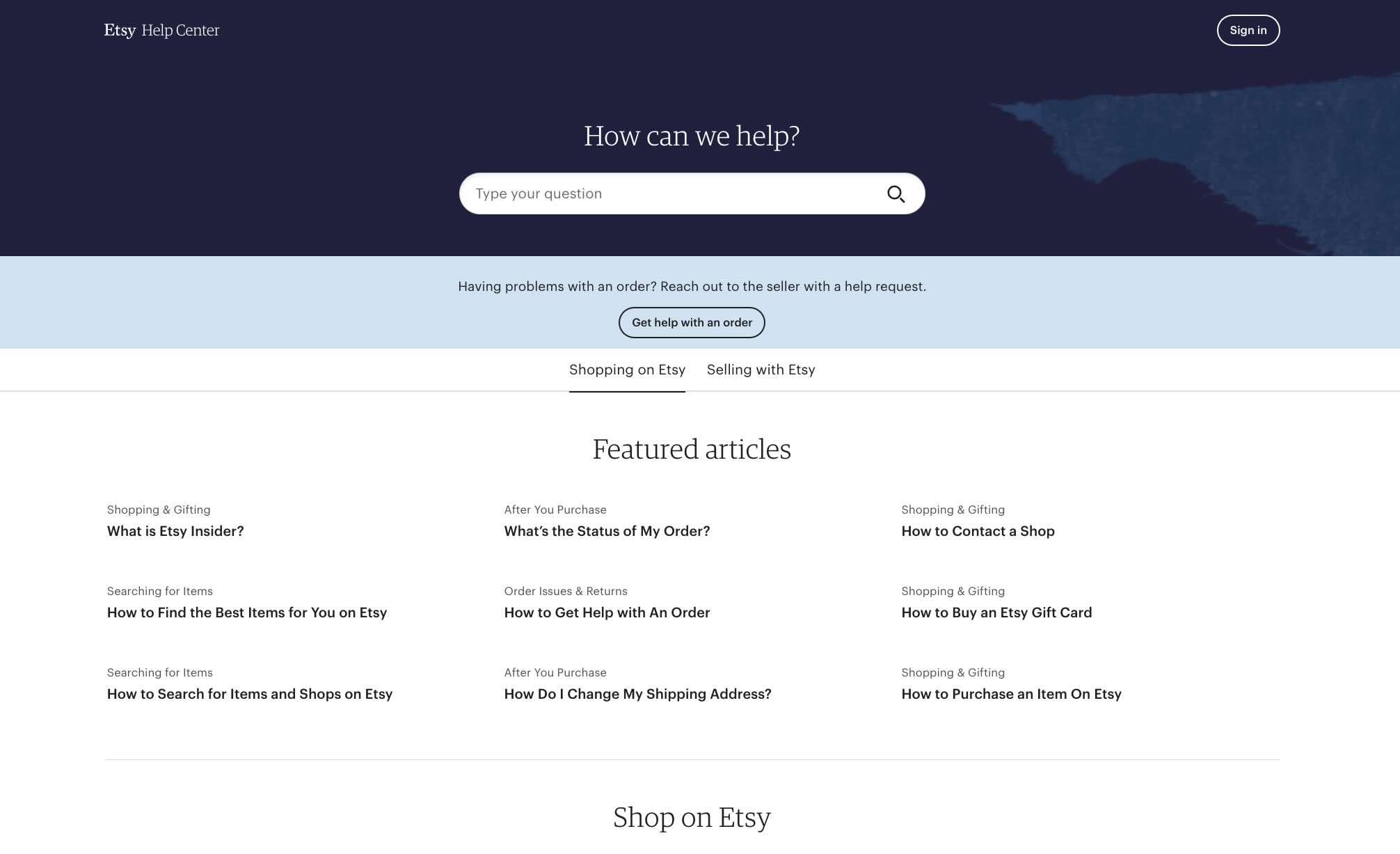Click Searching for Items above Find the Best Items
Viewport: 1400px width, 854px height.
pyautogui.click(x=160, y=591)
